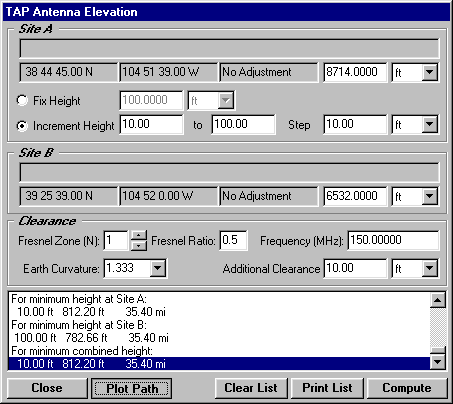Screen dimensions: 453x404
Task: Click the Clear List button
Action: pyautogui.click(x=251, y=388)
